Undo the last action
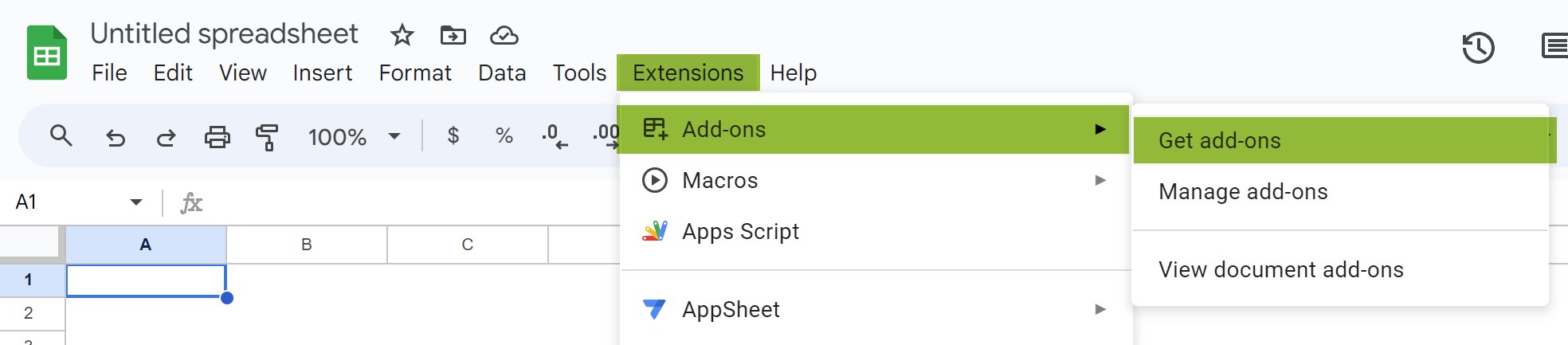The height and width of the screenshot is (345, 1568). (116, 138)
